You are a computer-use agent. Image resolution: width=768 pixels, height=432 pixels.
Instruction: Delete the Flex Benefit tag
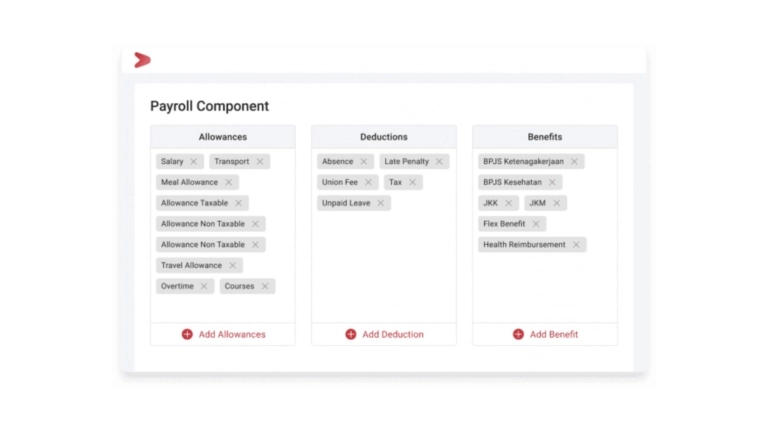pos(536,224)
